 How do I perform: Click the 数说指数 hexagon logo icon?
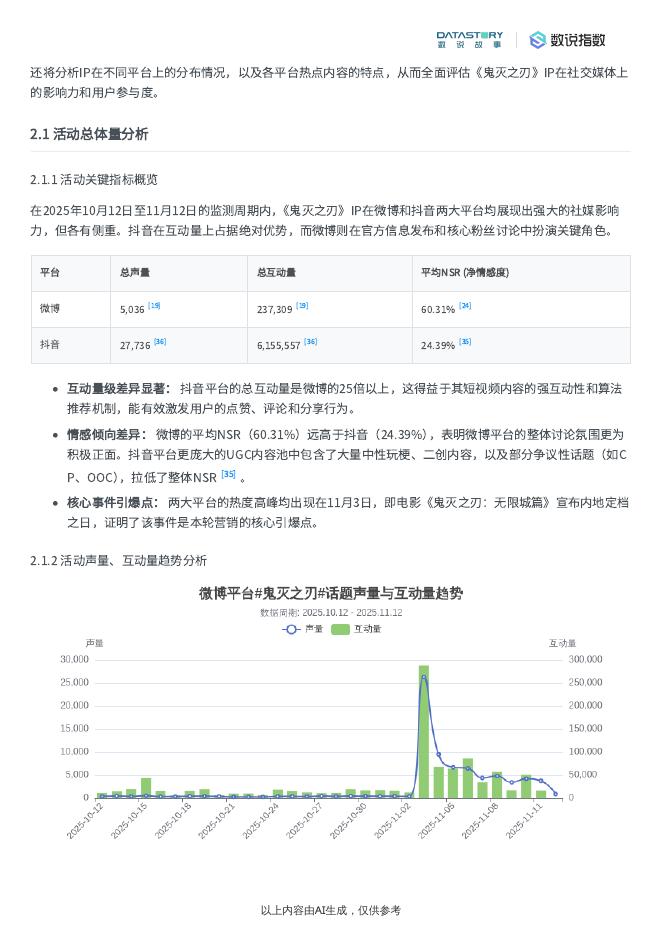click(538, 40)
